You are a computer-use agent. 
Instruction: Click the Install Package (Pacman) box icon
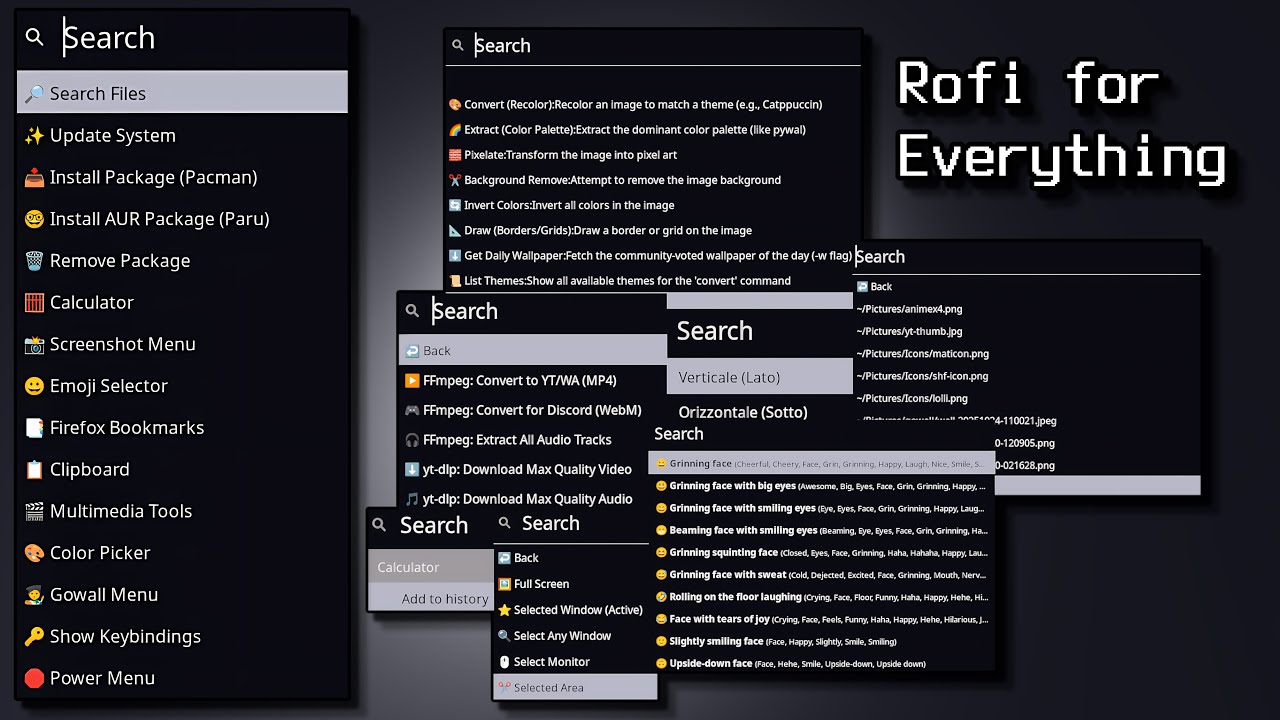coord(34,178)
